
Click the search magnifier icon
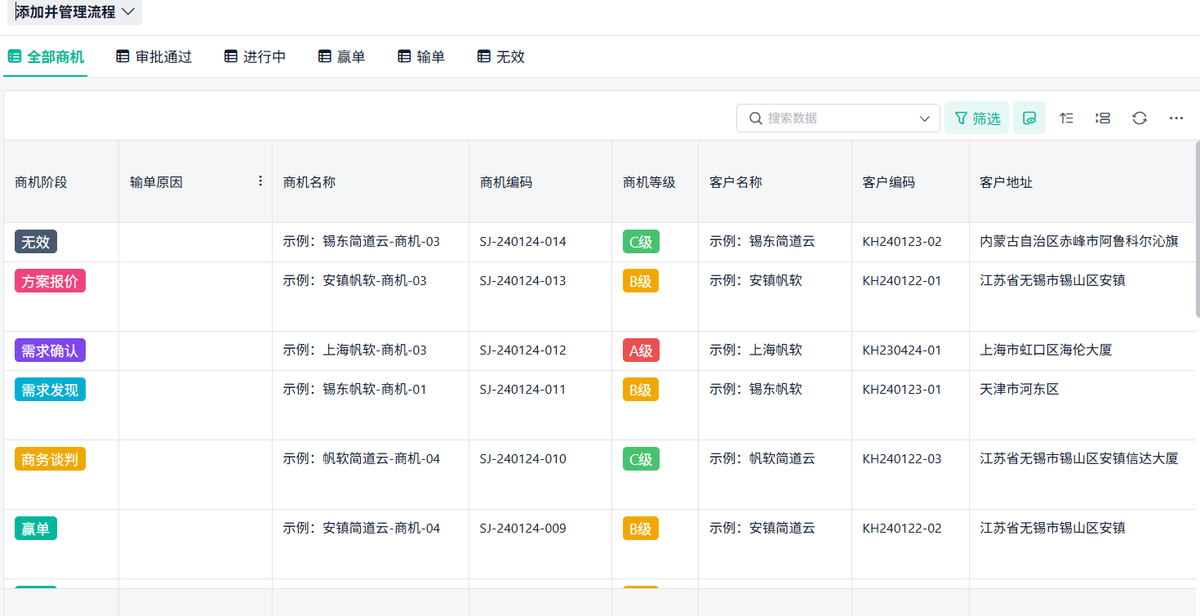tap(755, 118)
